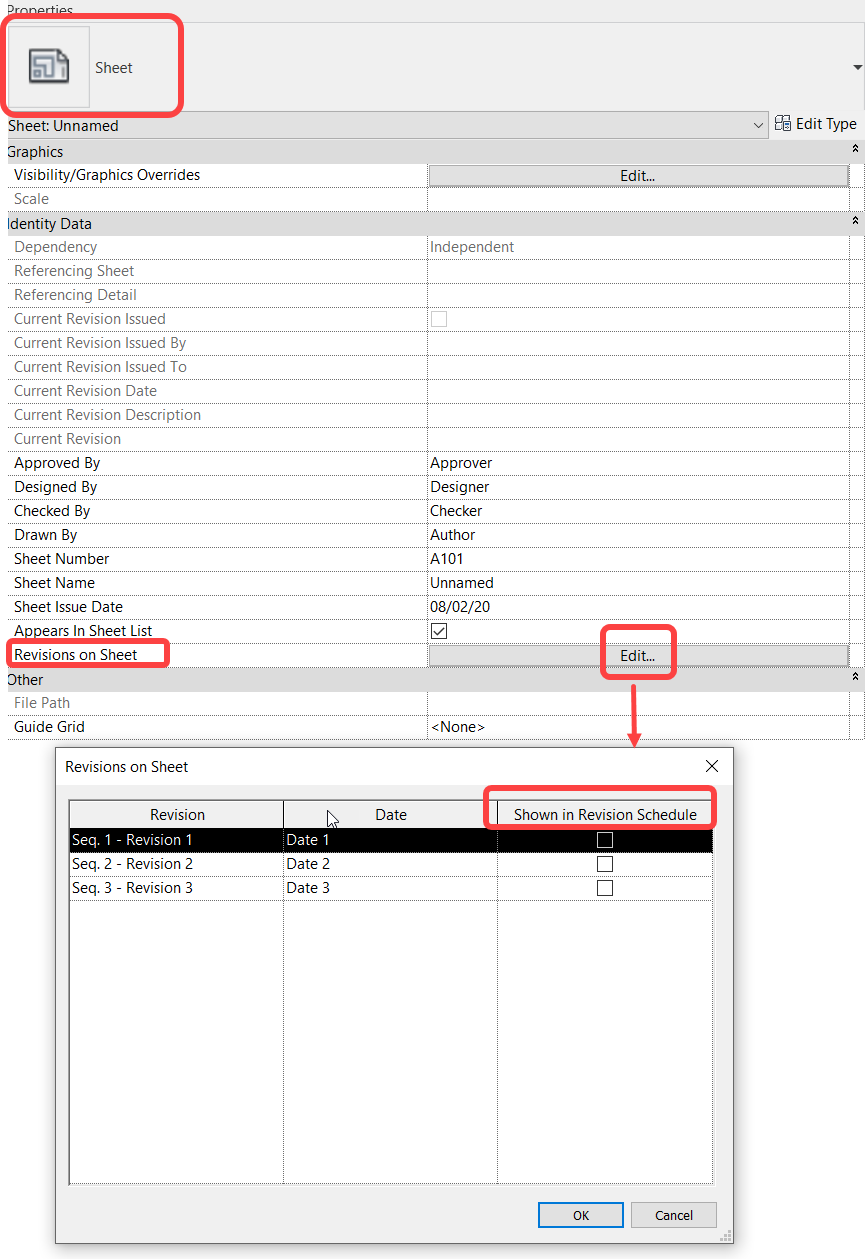865x1259 pixels.
Task: Cancel the Revisions on Sheet dialog
Action: click(673, 1215)
